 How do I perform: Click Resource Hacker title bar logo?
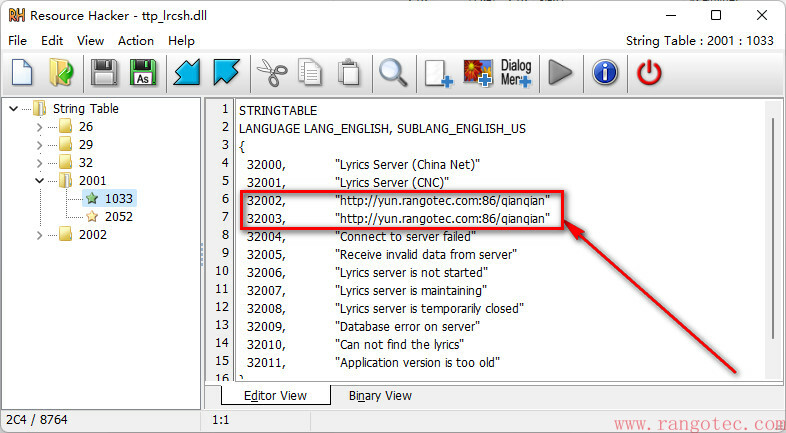pos(17,15)
